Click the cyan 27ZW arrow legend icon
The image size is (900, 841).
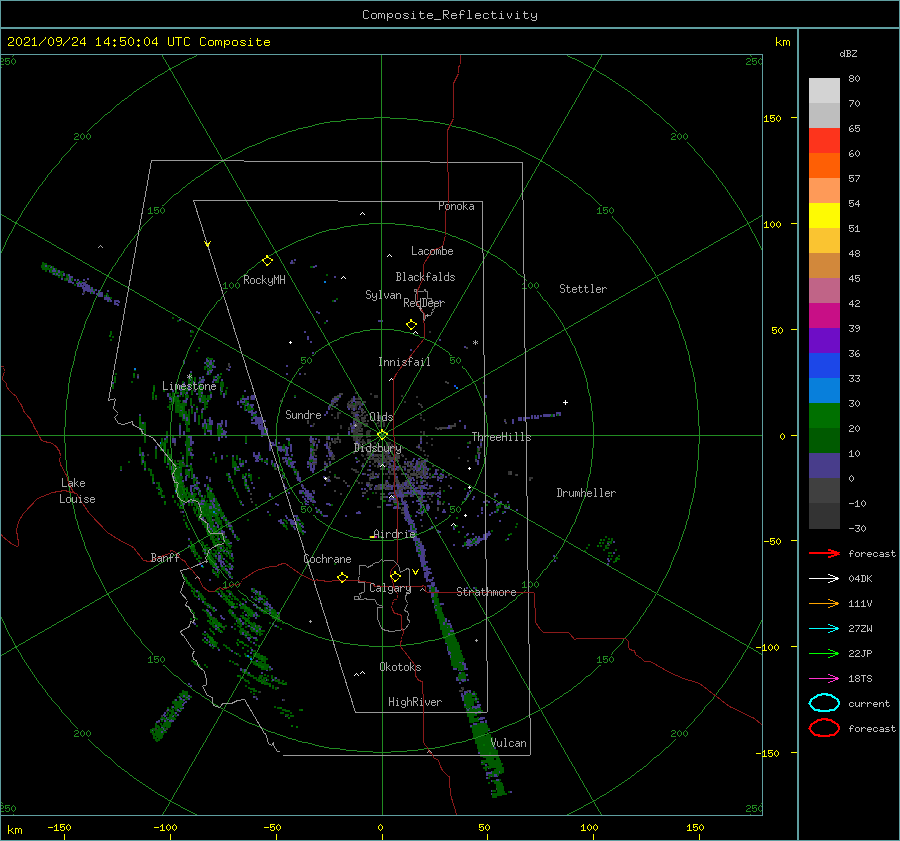pyautogui.click(x=824, y=629)
